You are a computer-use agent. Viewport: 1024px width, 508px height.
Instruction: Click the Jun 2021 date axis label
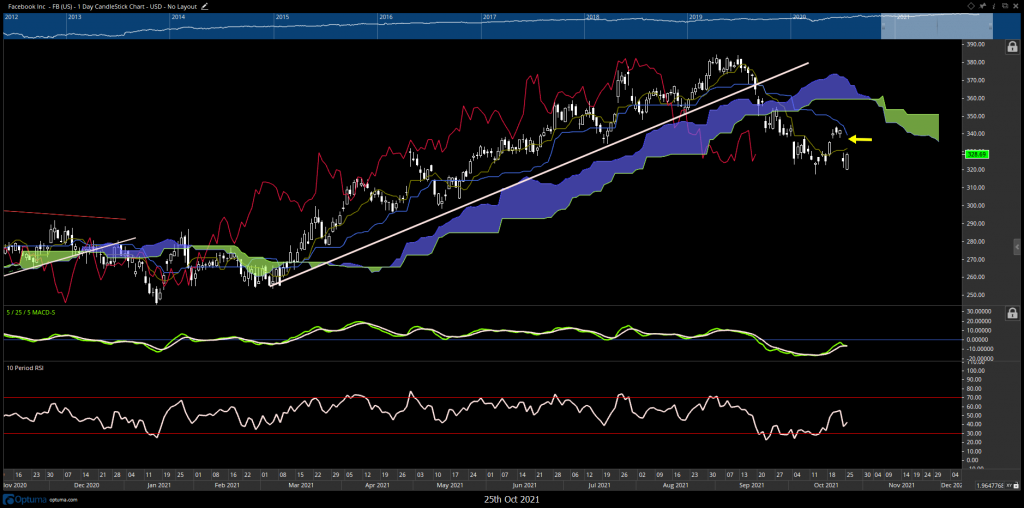(525, 485)
